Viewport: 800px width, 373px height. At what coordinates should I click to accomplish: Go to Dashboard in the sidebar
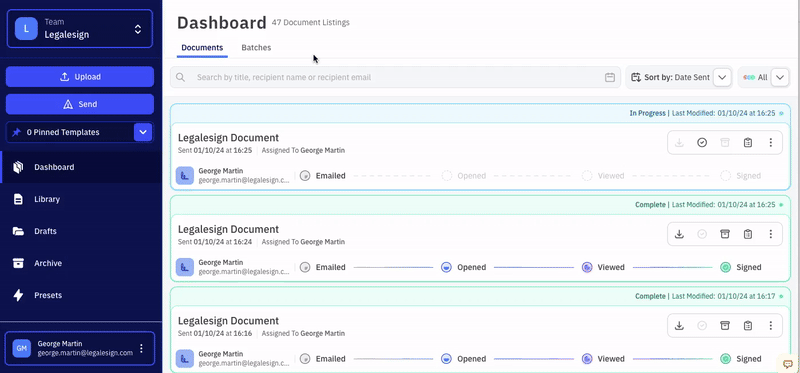pos(81,167)
